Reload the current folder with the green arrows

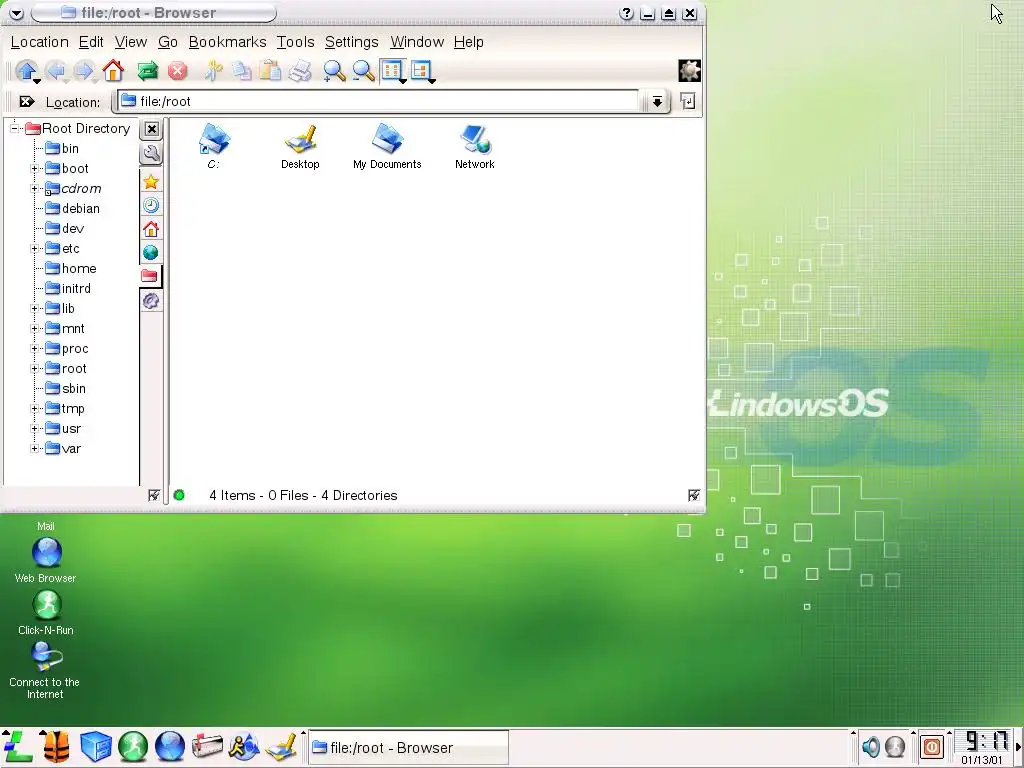click(x=148, y=71)
